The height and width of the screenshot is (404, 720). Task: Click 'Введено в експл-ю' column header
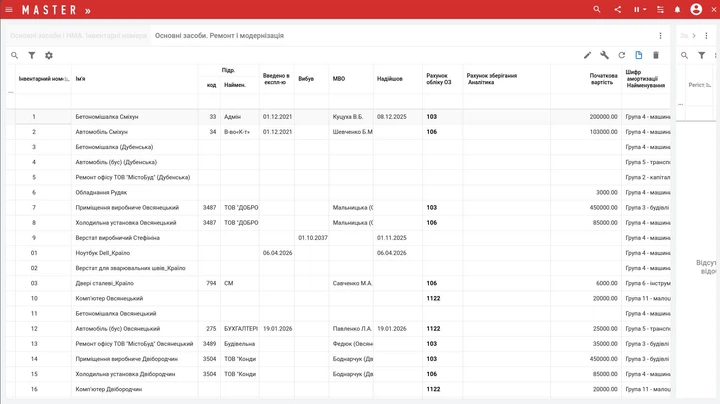pos(276,79)
